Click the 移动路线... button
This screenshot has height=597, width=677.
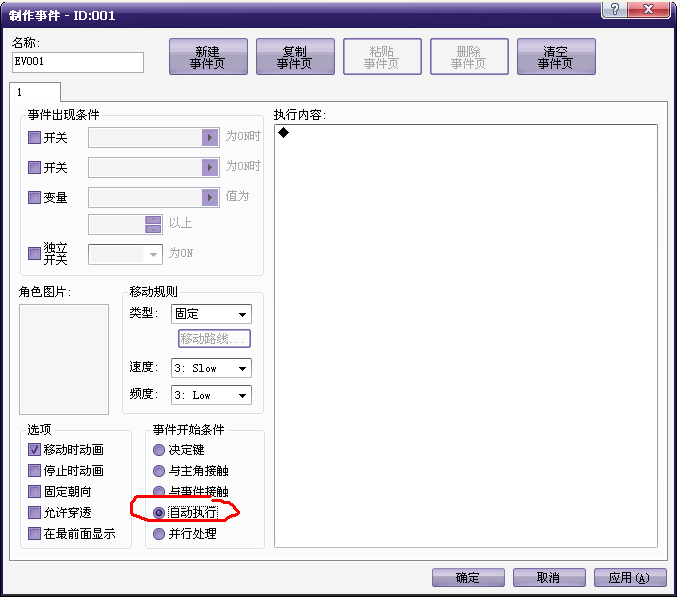point(214,338)
